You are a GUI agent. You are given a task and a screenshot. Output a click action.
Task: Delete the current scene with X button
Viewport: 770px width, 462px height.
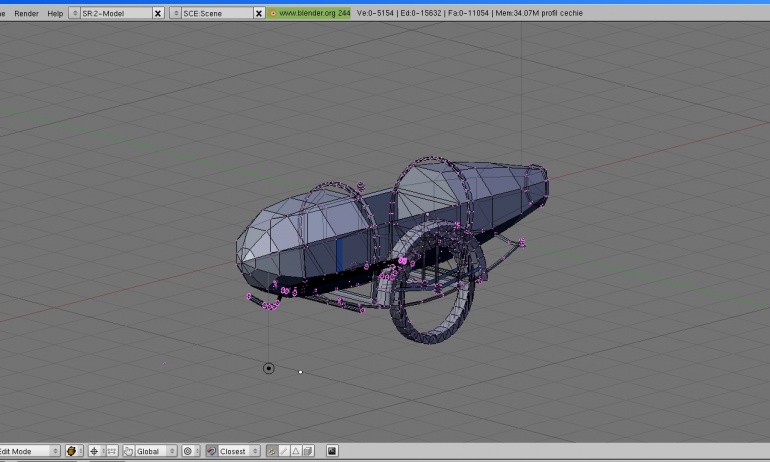pos(259,13)
